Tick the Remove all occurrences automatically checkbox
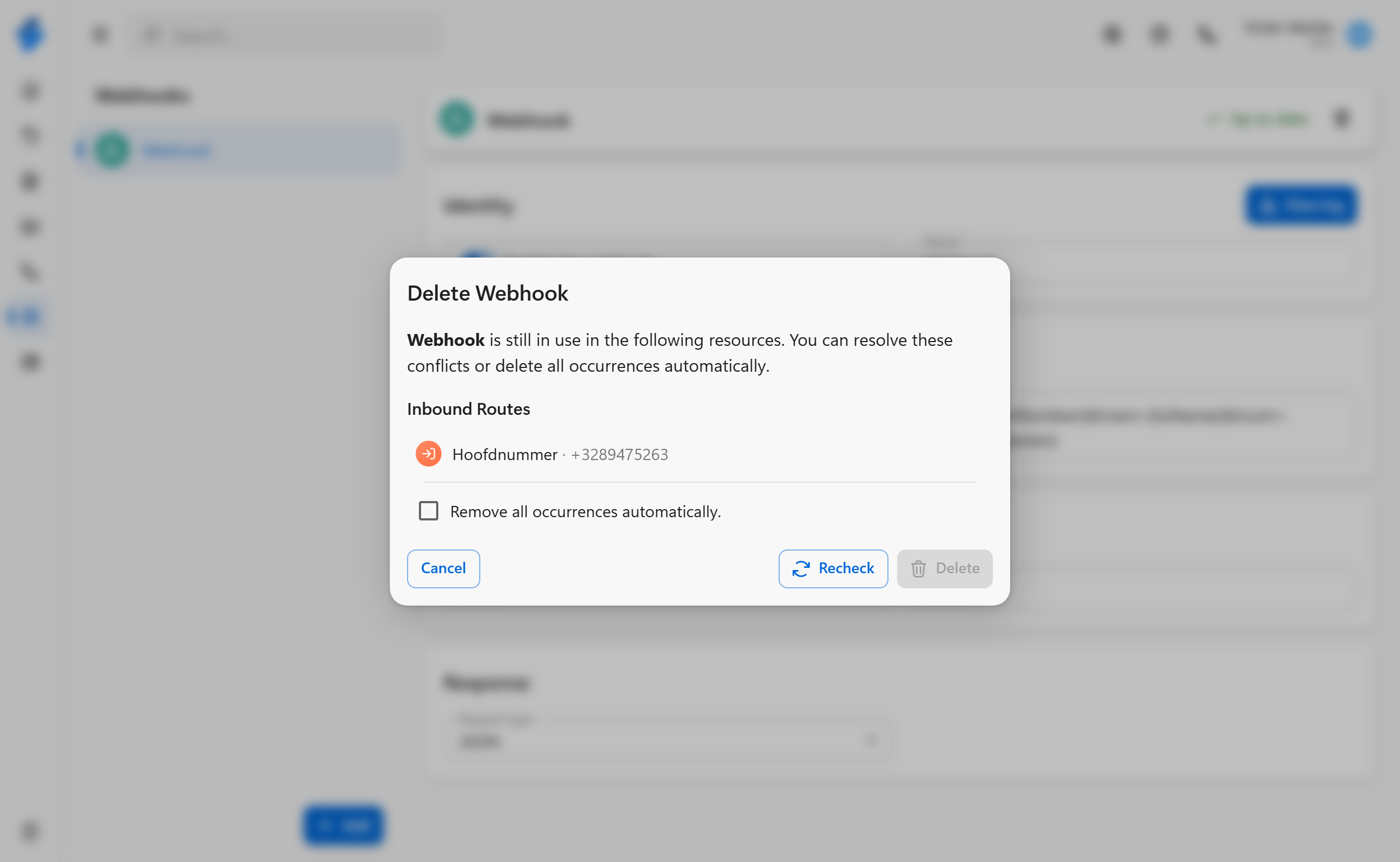Image resolution: width=1400 pixels, height=862 pixels. (429, 511)
